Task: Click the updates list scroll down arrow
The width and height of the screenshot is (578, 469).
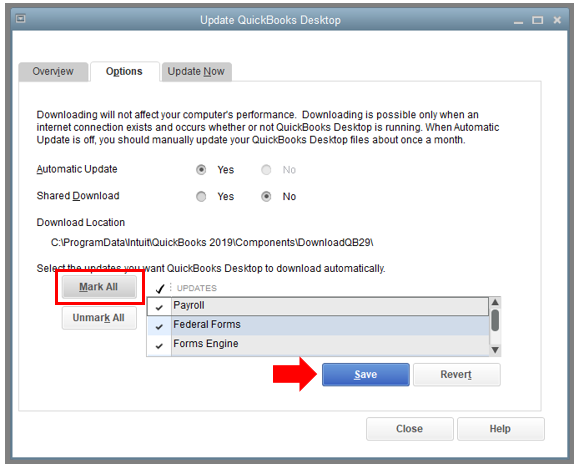Action: coord(495,350)
